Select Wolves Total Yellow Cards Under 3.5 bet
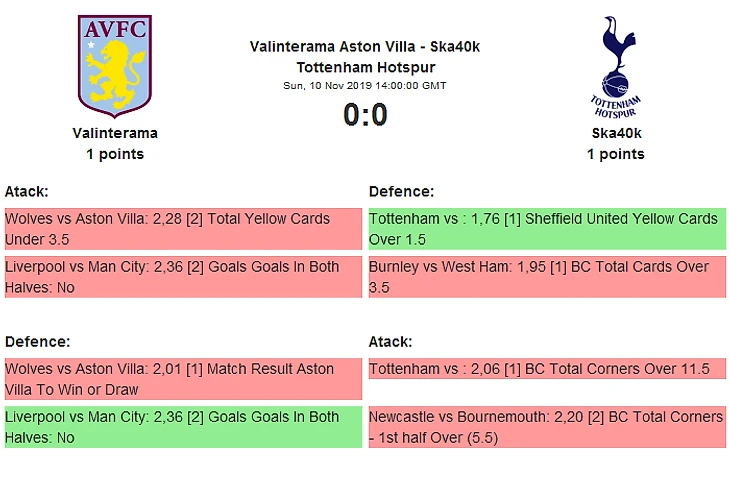730x480 pixels. coord(183,229)
